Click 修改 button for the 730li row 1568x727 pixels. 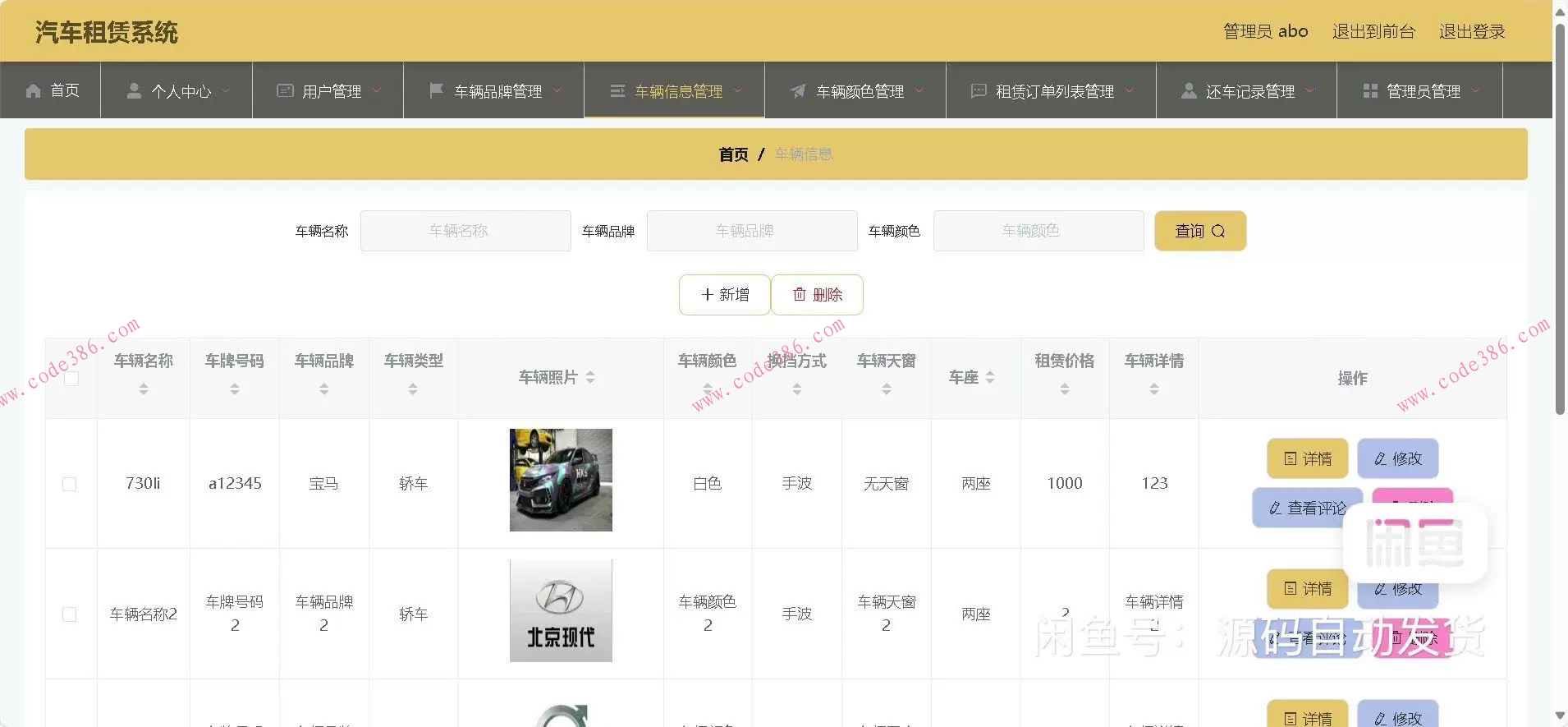(1398, 458)
